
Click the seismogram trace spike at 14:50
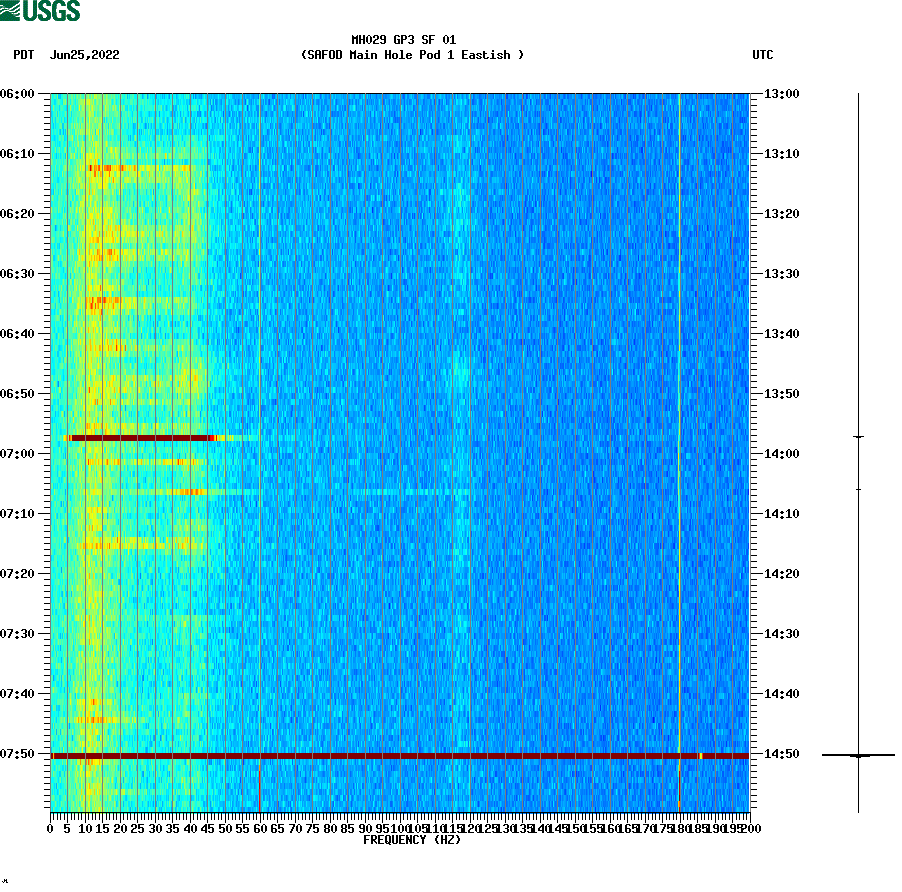click(x=857, y=755)
